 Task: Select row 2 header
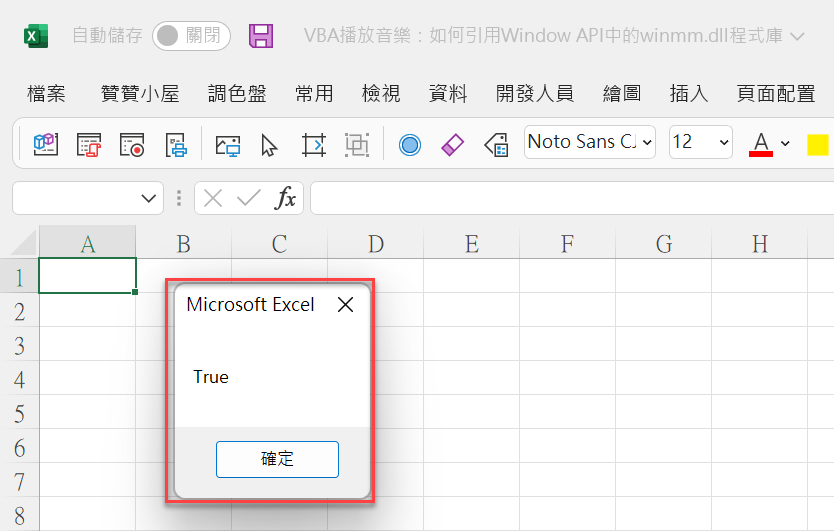[20, 310]
